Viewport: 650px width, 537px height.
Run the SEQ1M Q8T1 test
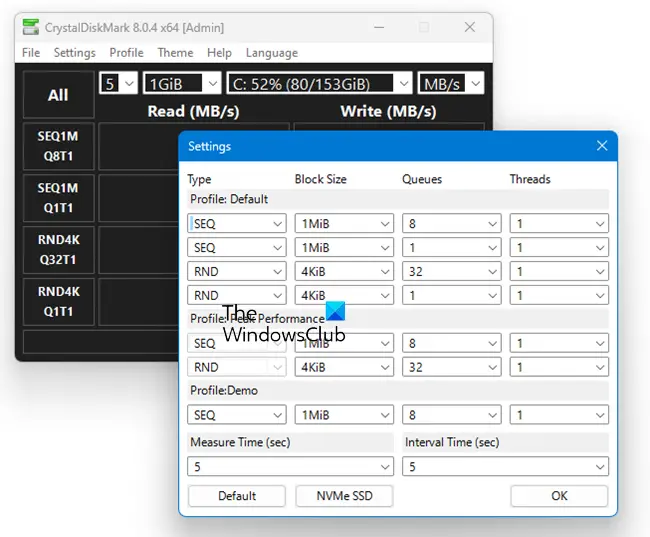coord(58,146)
